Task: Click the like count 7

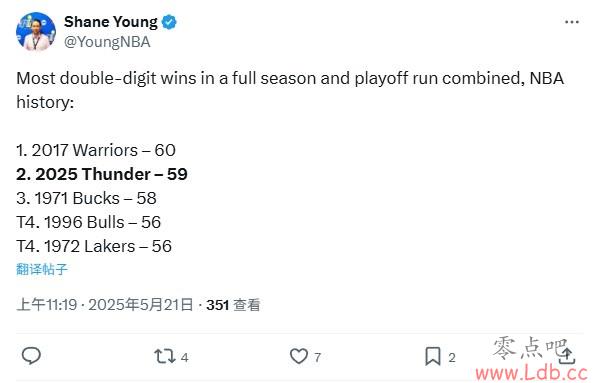Action: (318, 357)
